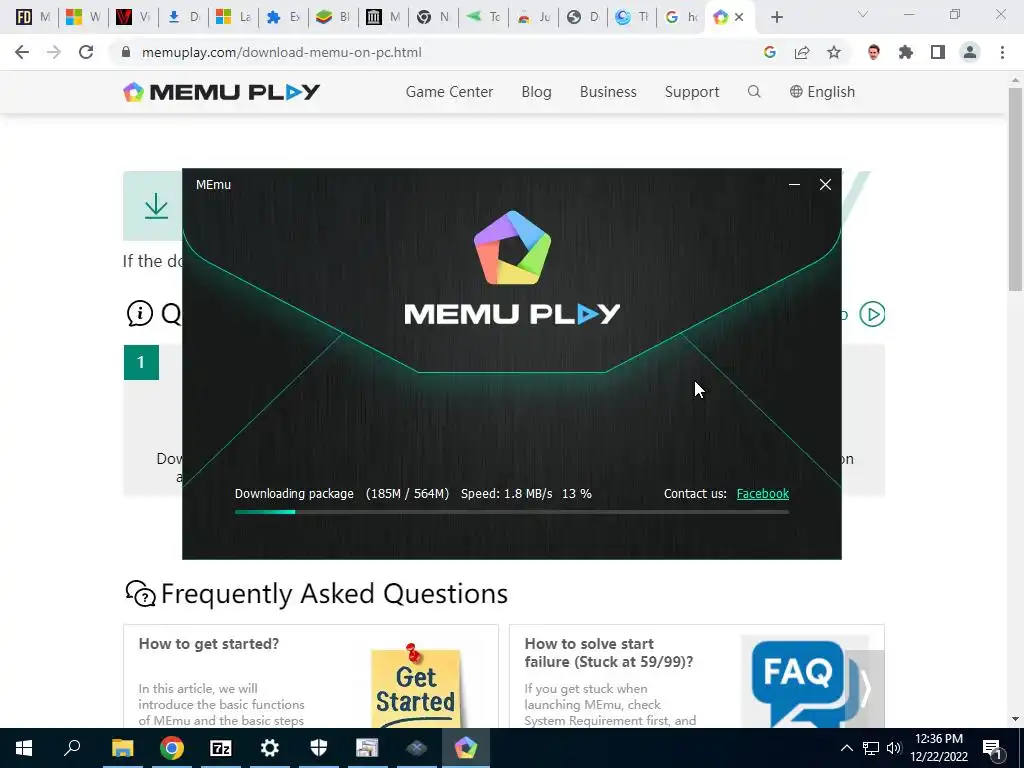The image size is (1024, 768).
Task: Open the How to get started article
Action: pyautogui.click(x=209, y=644)
